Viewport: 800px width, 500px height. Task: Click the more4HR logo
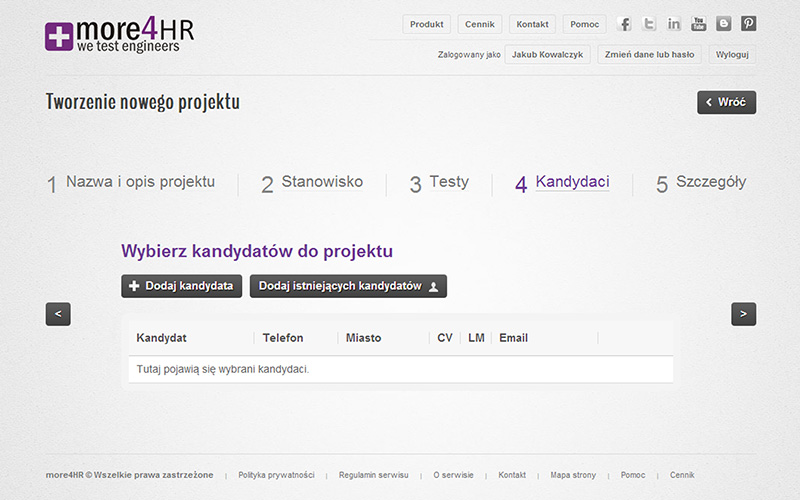tap(119, 35)
